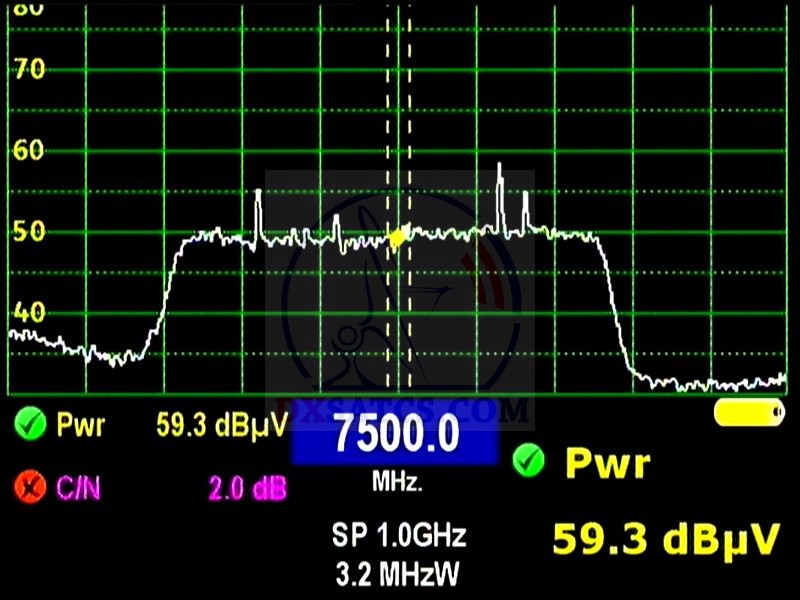This screenshot has width=800, height=600.
Task: Click the small 59.3 dBµV power reading
Action: click(x=222, y=425)
